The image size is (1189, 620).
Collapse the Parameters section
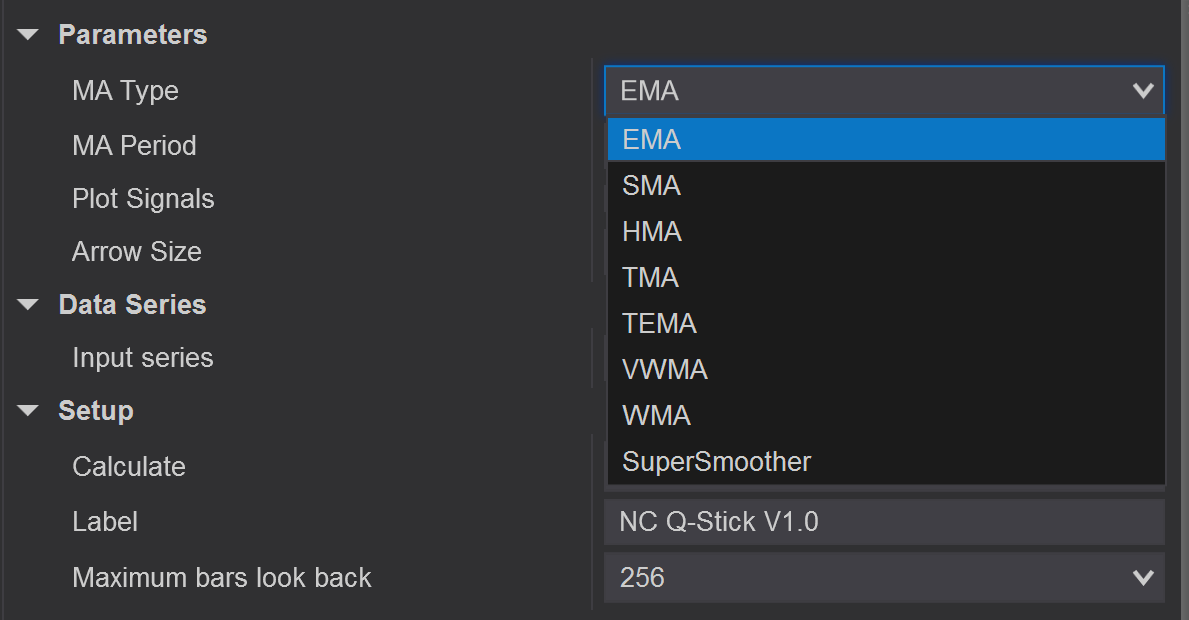point(26,33)
